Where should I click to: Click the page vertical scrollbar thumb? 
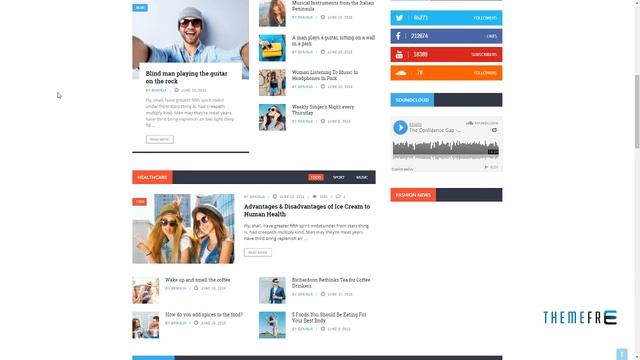click(x=637, y=111)
